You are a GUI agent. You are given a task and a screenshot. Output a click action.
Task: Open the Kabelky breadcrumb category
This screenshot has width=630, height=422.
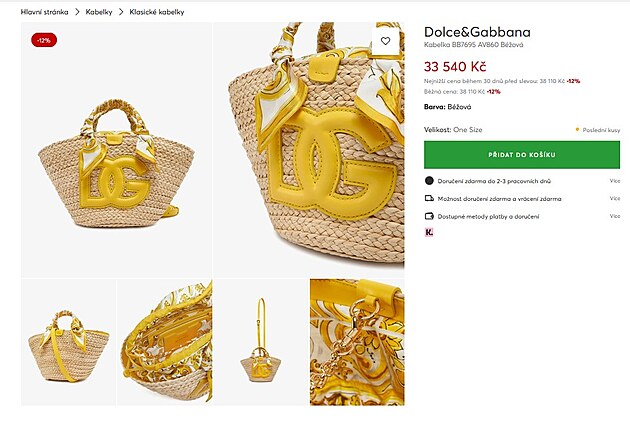(x=99, y=11)
